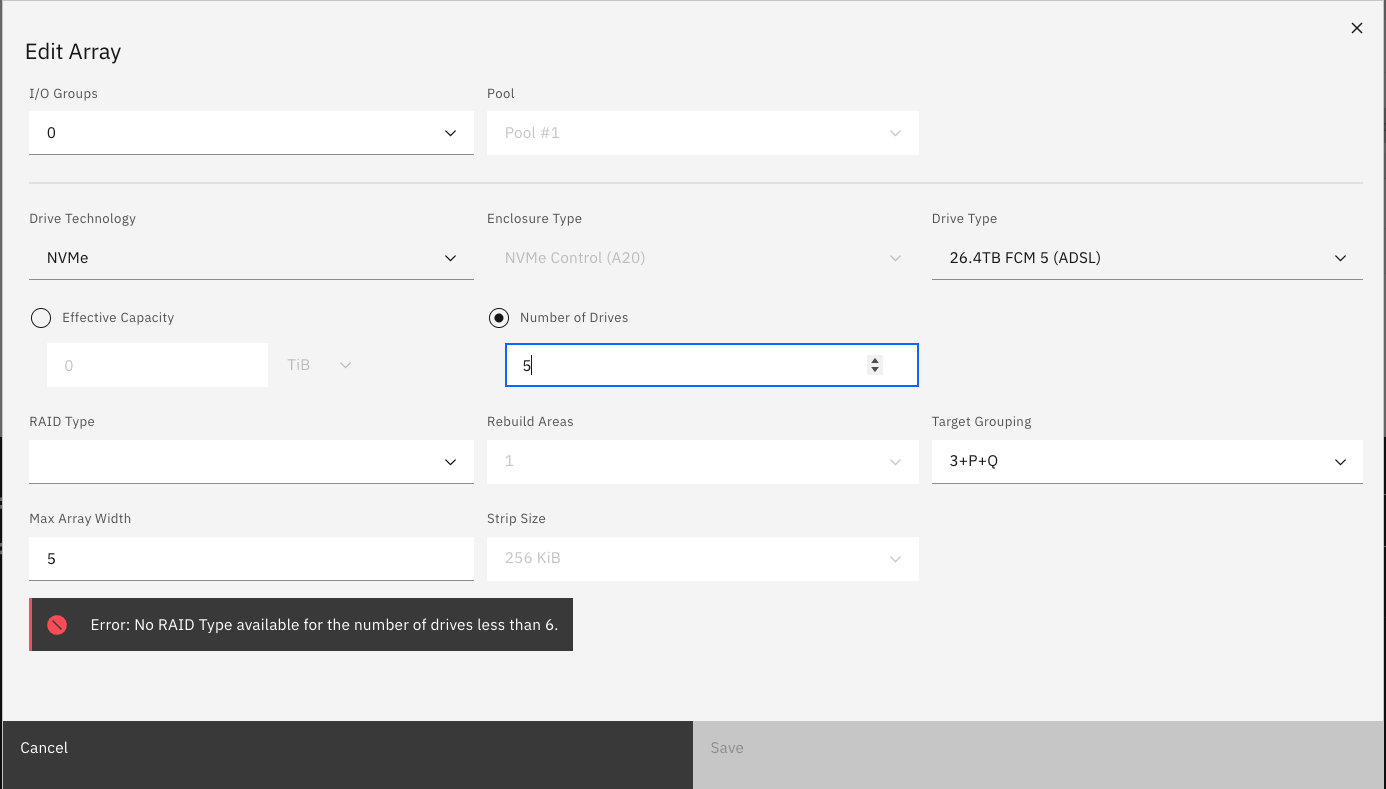Increase Number of Drives with up stepper arrow
This screenshot has height=789, width=1386.
875,360
